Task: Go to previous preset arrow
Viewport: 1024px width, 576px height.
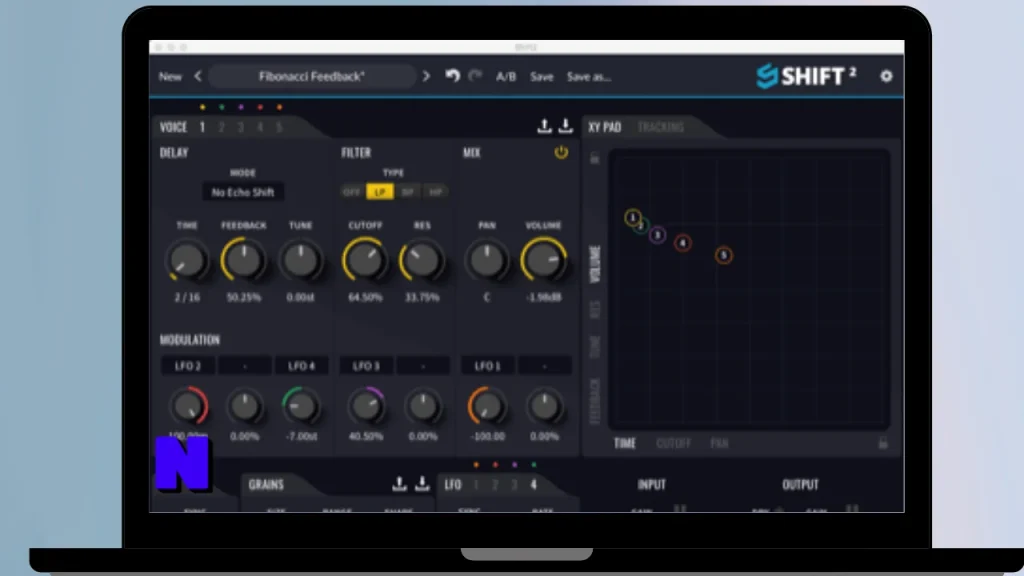Action: [198, 76]
